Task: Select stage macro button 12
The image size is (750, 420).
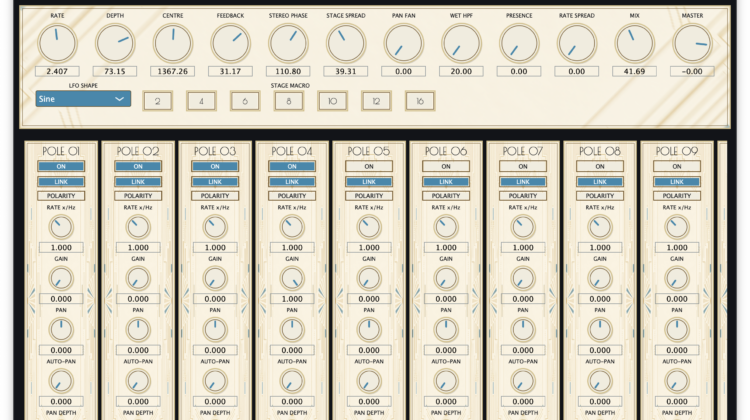Action: [376, 101]
